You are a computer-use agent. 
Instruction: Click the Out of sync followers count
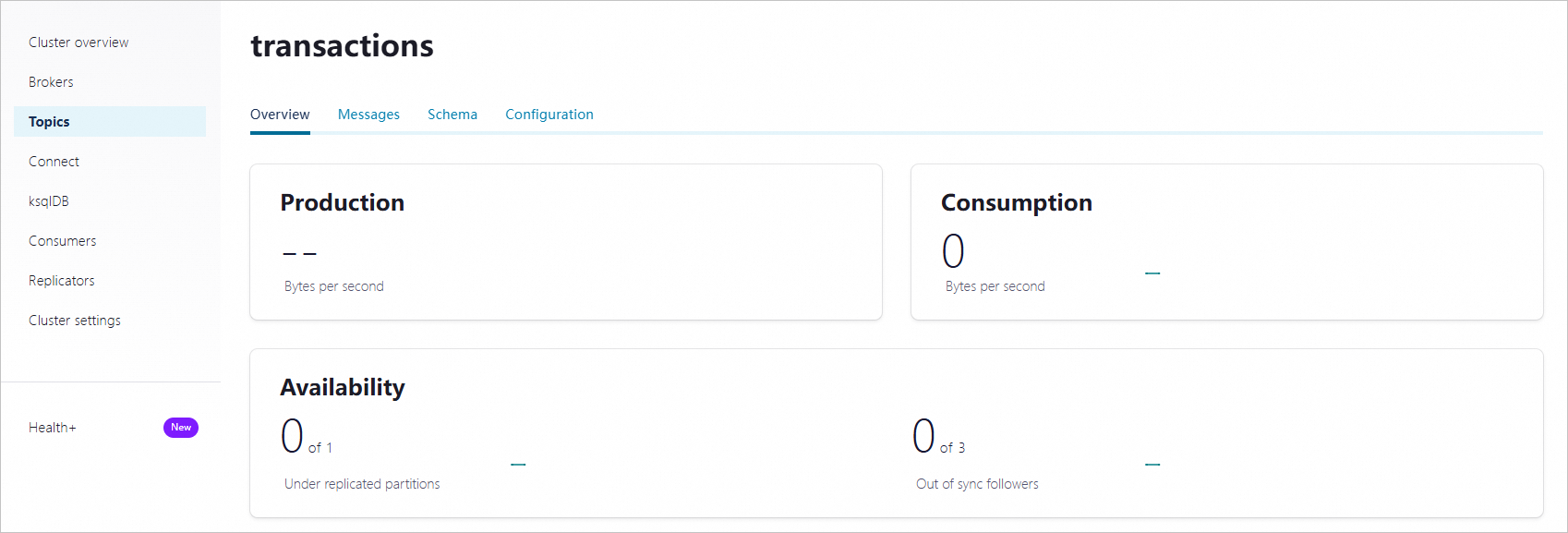pyautogui.click(x=923, y=436)
